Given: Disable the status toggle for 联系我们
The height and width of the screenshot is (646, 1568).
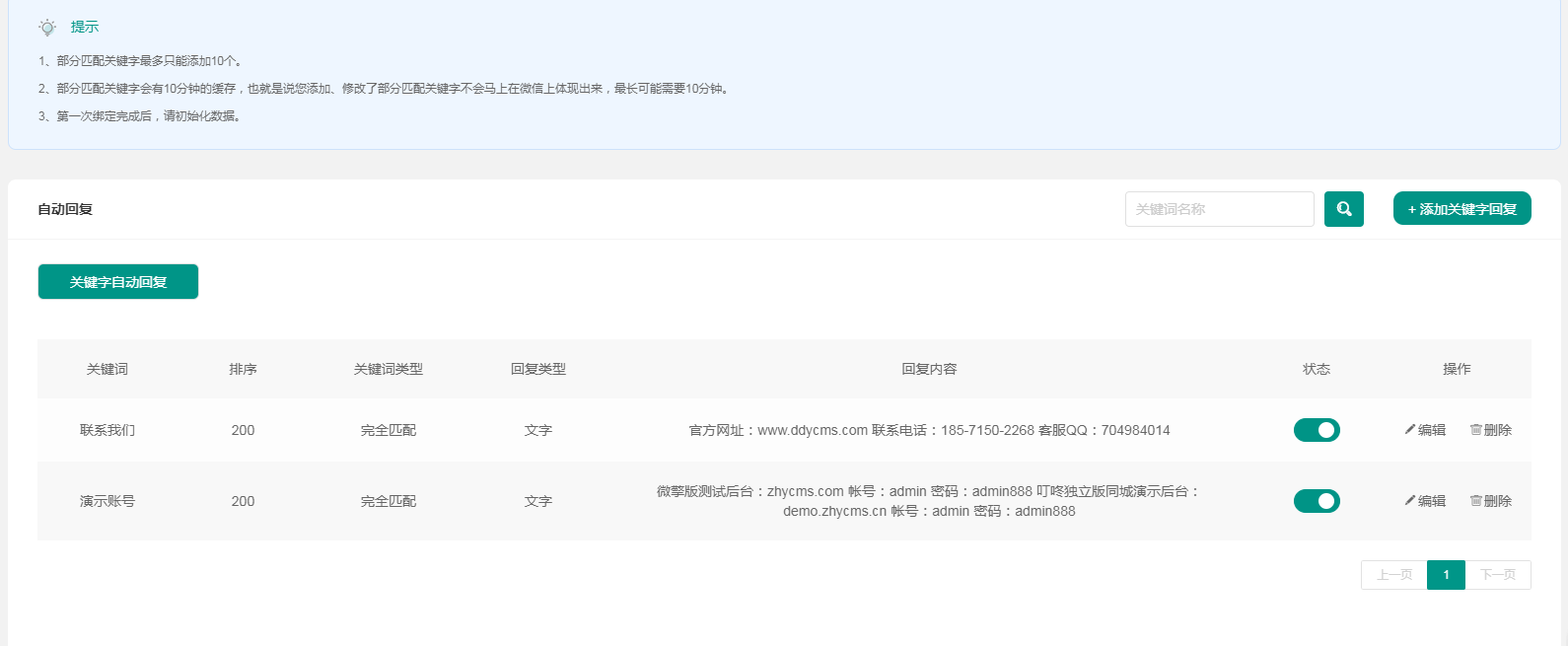Looking at the screenshot, I should point(1317,430).
